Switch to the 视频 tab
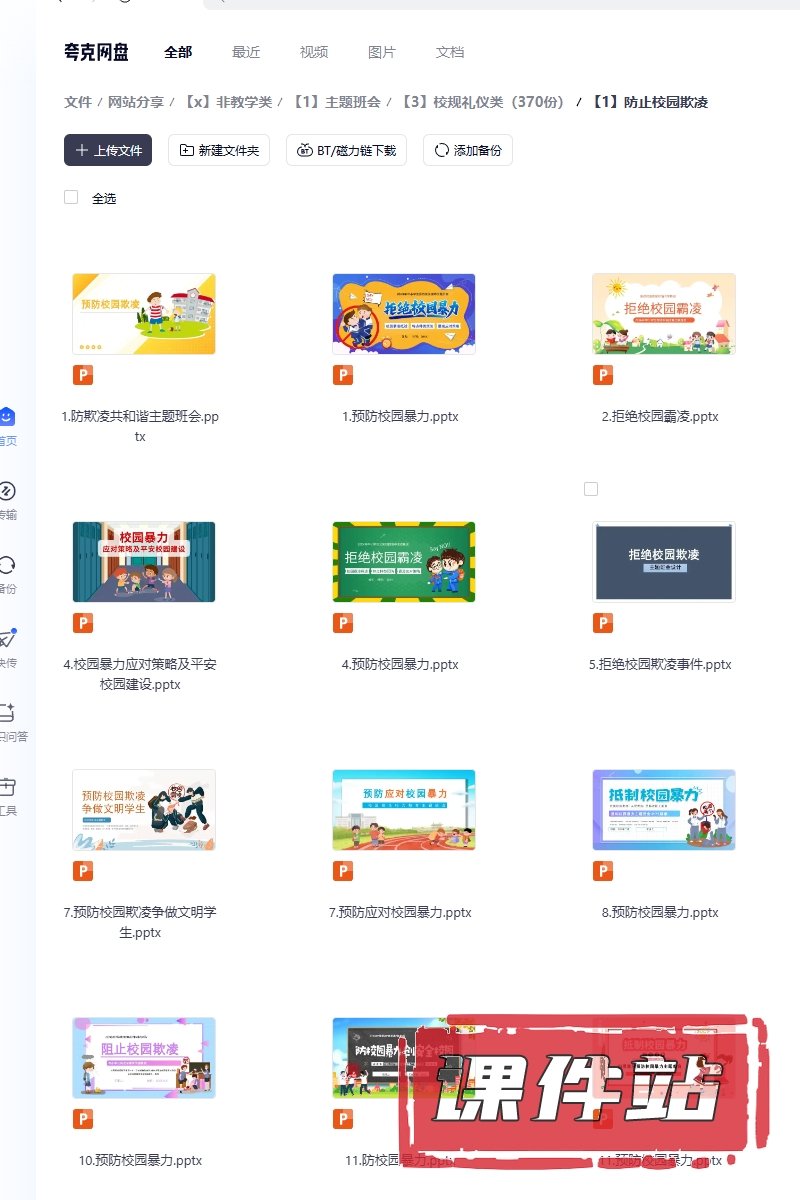This screenshot has height=1200, width=800. [x=314, y=52]
